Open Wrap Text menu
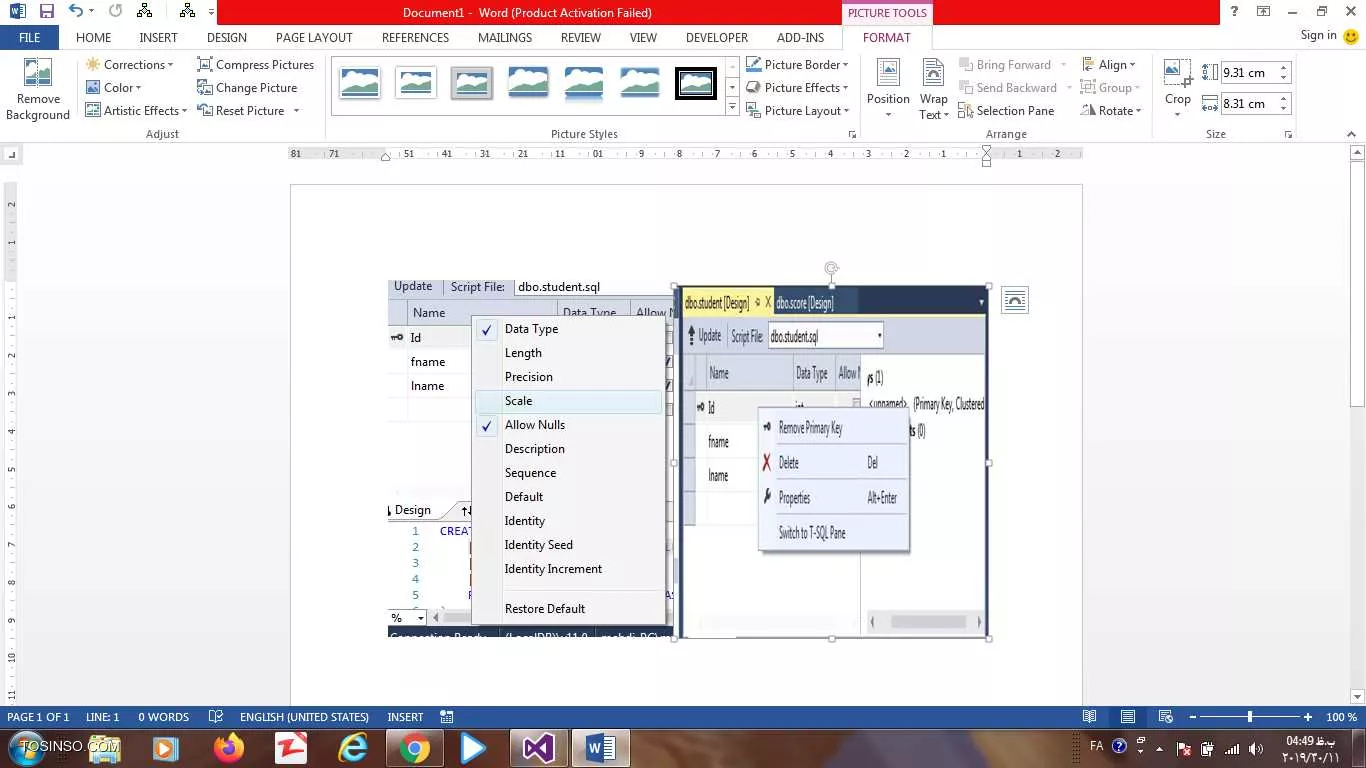 click(933, 88)
